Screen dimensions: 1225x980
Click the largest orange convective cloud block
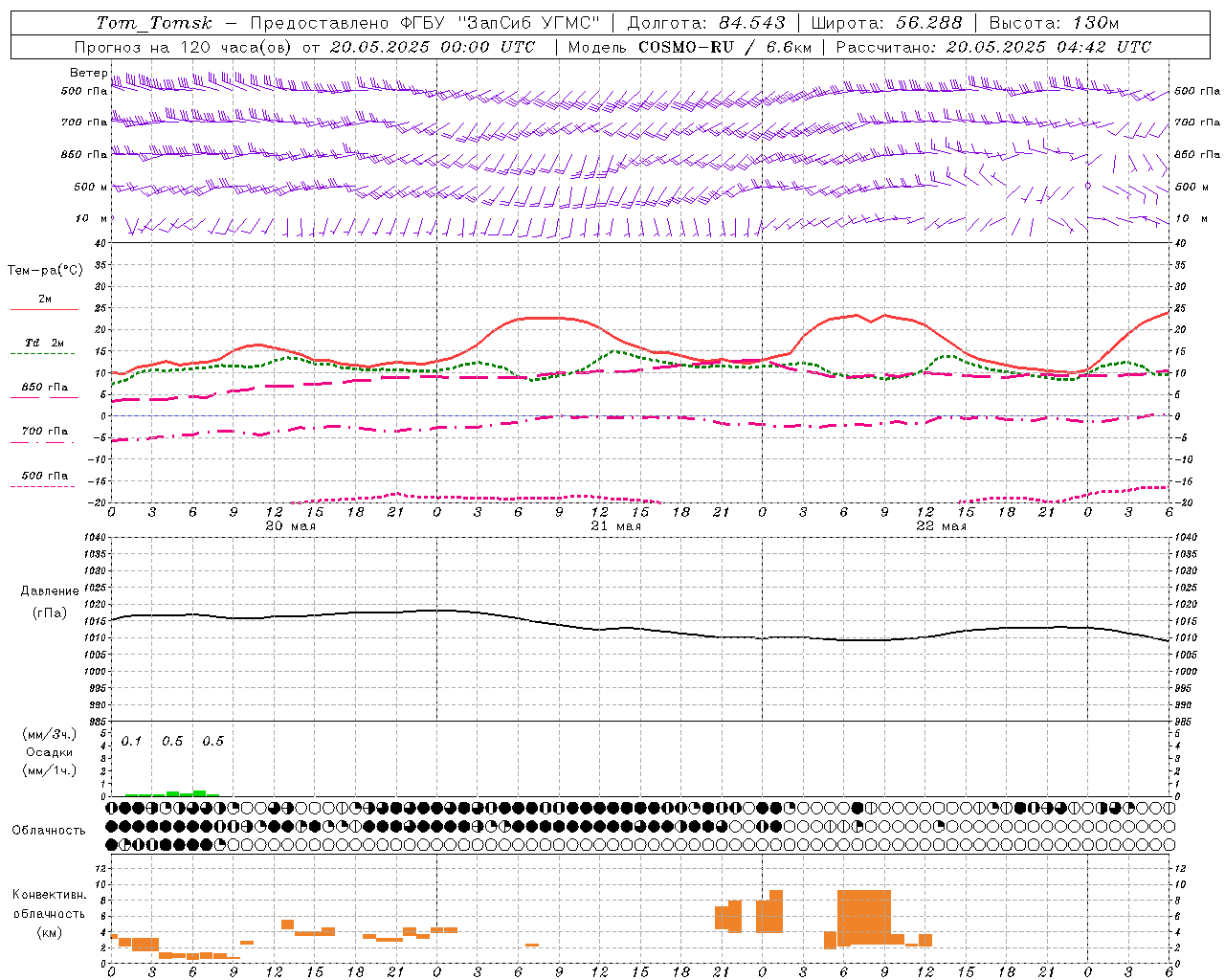(x=864, y=917)
